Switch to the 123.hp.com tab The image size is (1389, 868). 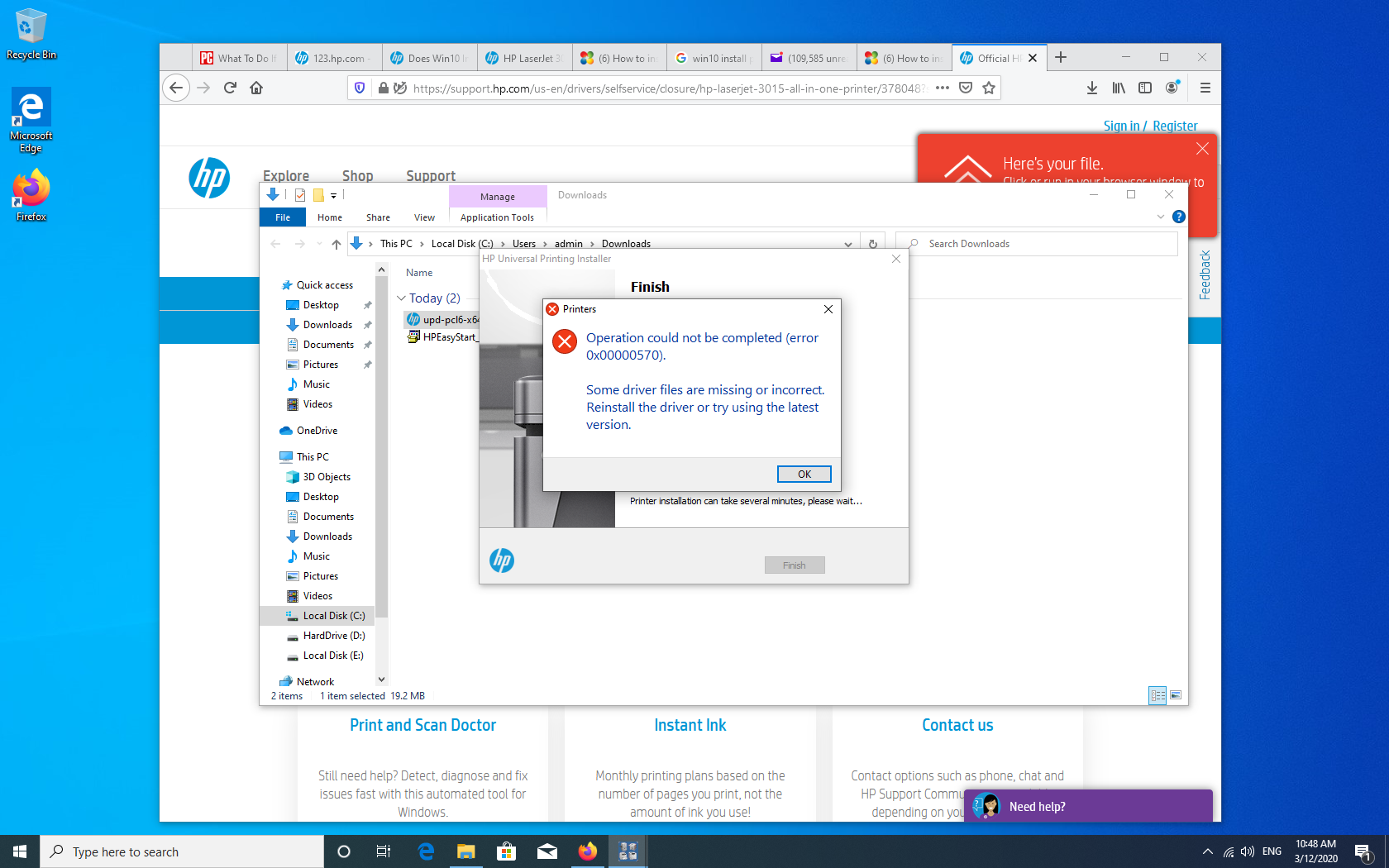point(335,58)
